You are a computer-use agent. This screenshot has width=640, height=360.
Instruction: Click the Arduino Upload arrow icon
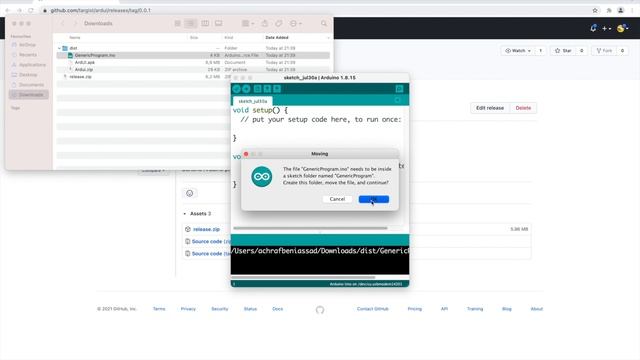[x=246, y=89]
